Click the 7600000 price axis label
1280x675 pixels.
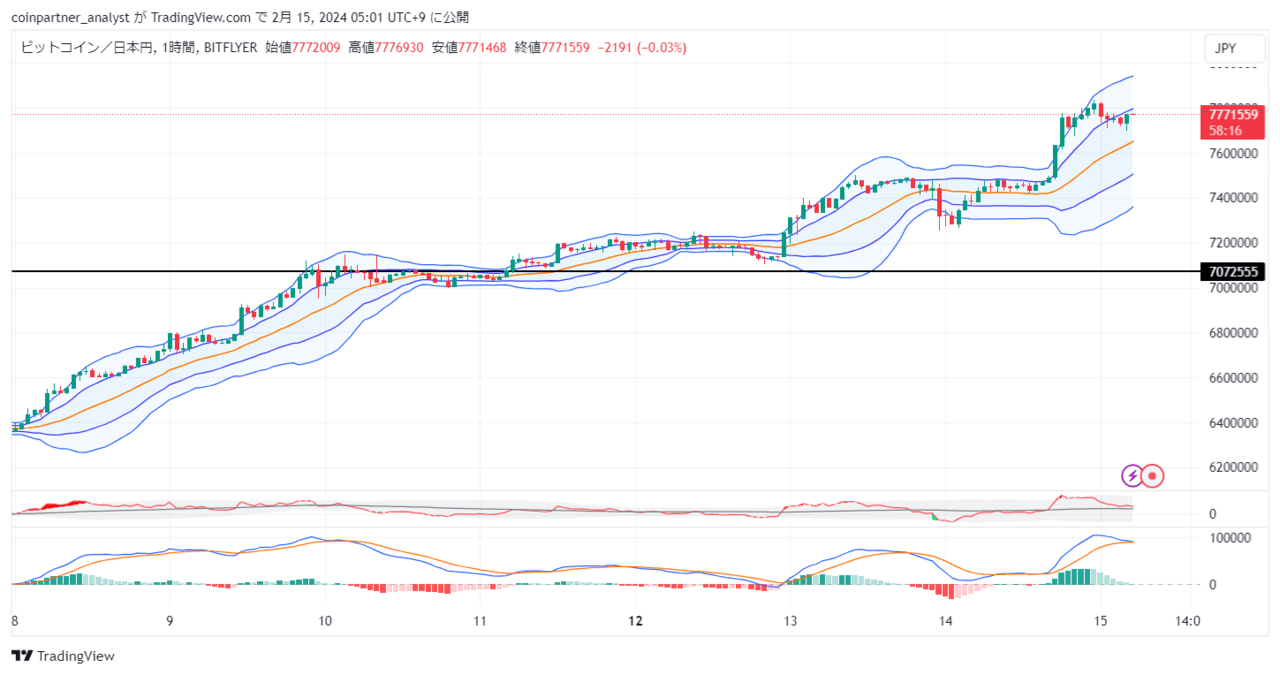1235,153
